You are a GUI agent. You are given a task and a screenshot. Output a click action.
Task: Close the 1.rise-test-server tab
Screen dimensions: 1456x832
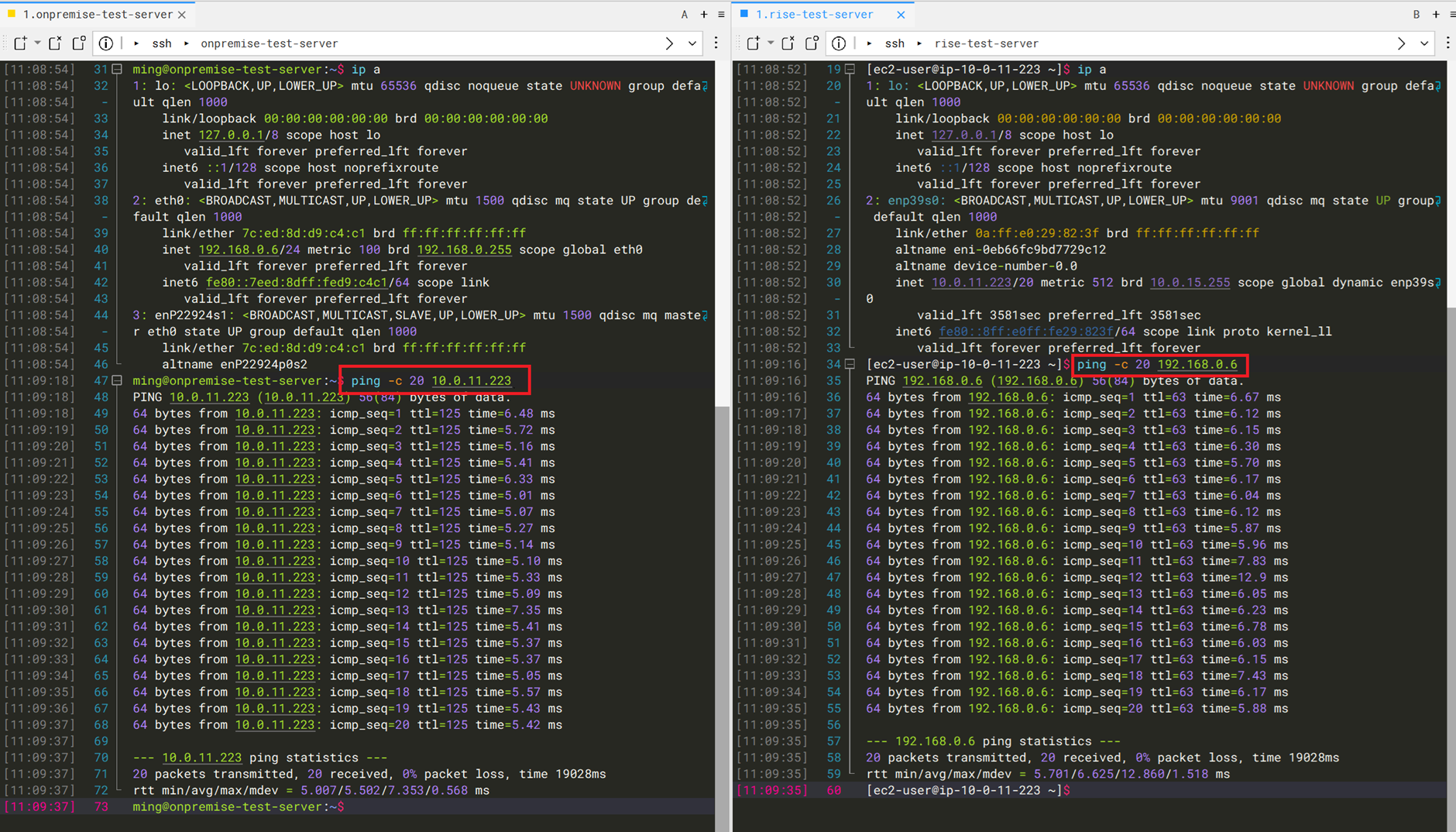pyautogui.click(x=901, y=15)
